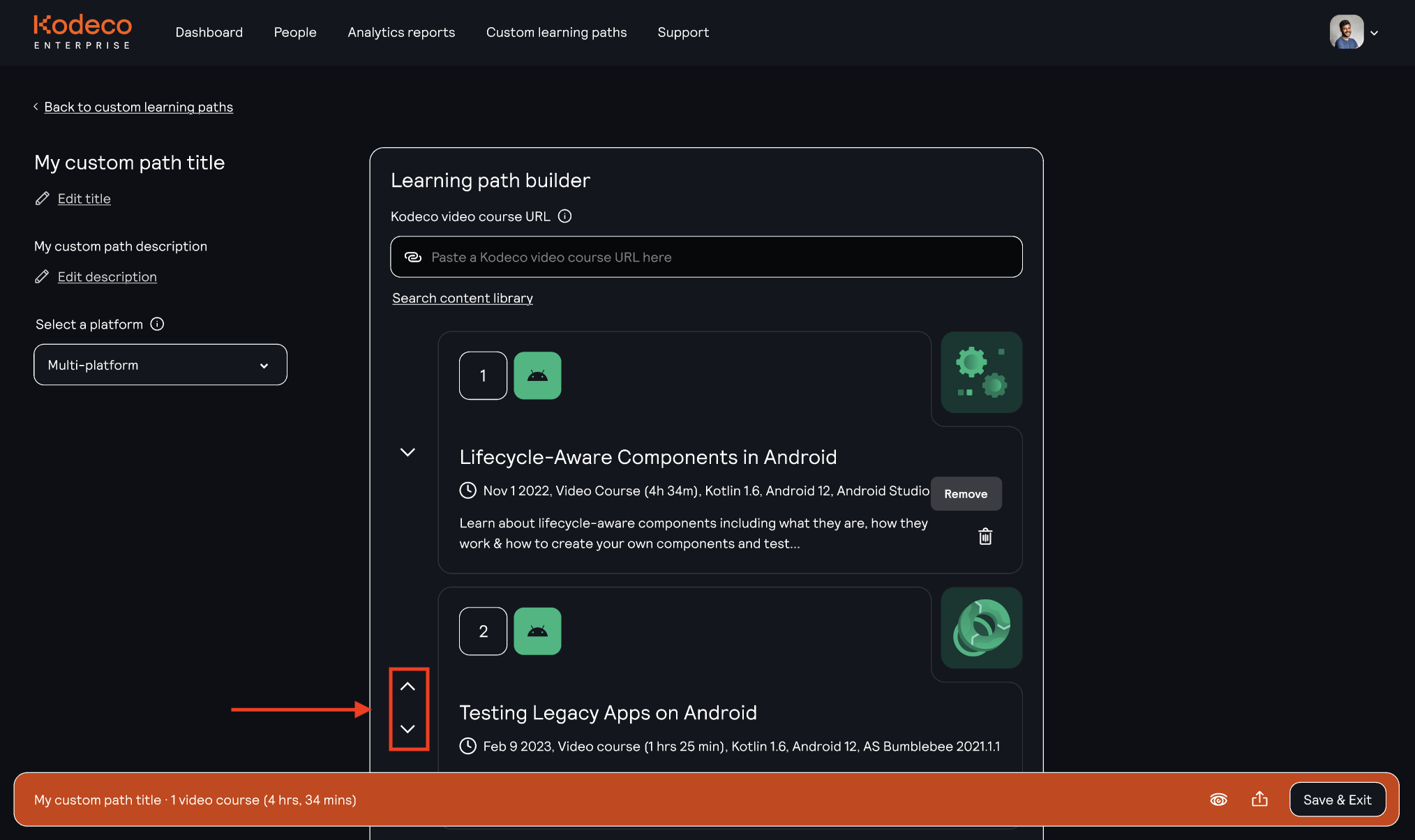Screen dimensions: 1415x840
Task: Click Lifecycle-Aware course description text
Action: [694, 533]
